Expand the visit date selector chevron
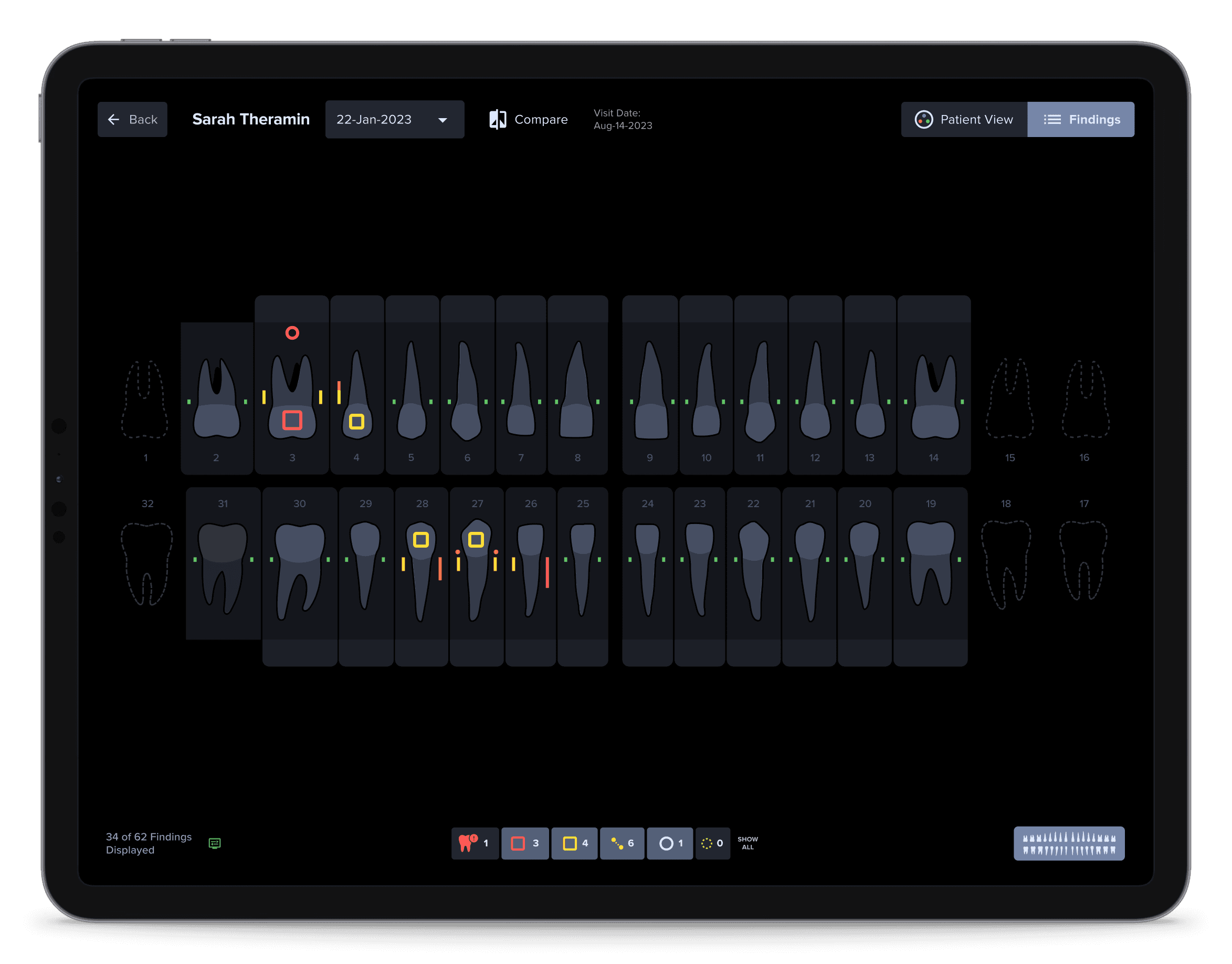This screenshot has height=964, width=1232. (x=443, y=120)
